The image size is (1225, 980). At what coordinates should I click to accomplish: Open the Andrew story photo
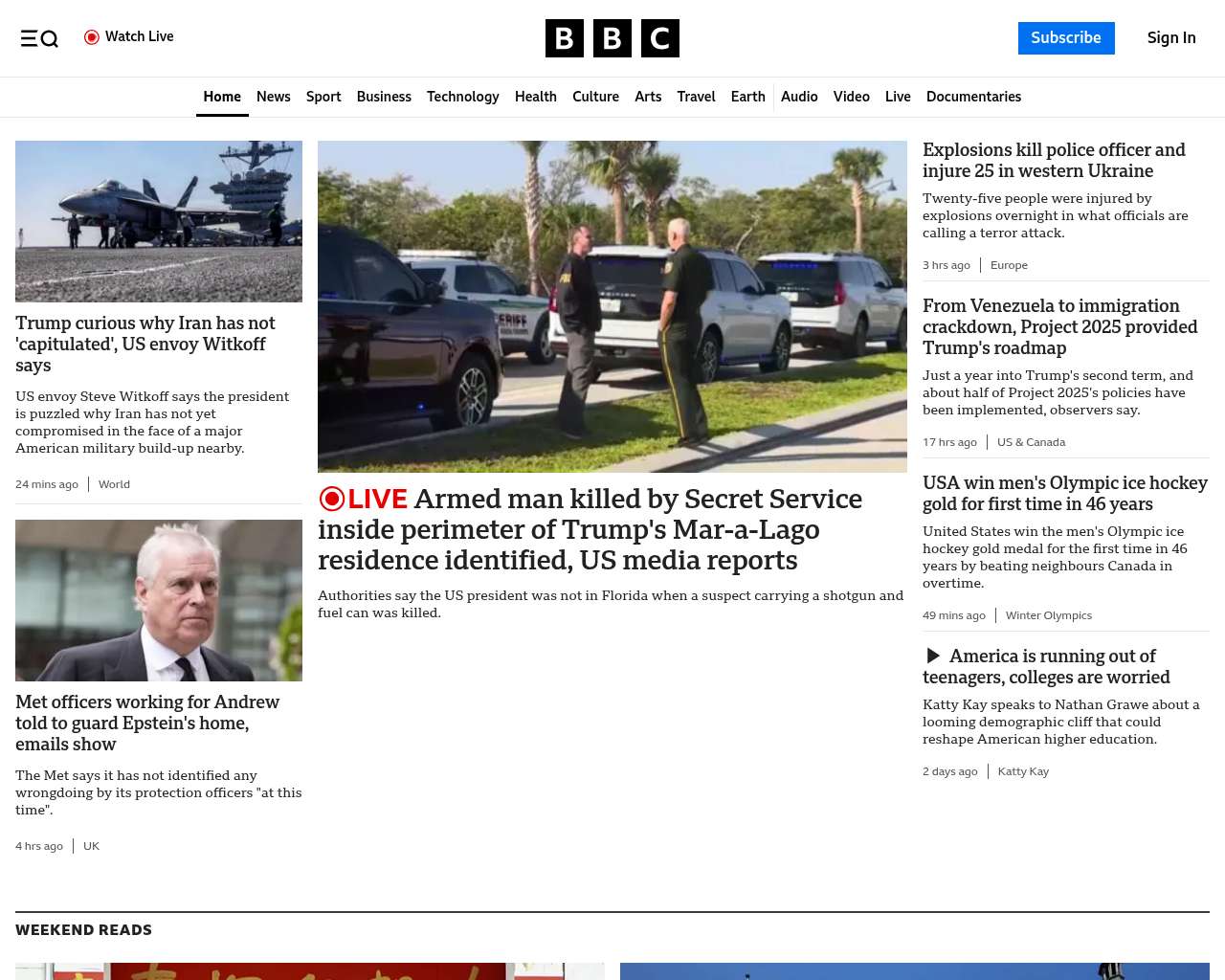159,600
